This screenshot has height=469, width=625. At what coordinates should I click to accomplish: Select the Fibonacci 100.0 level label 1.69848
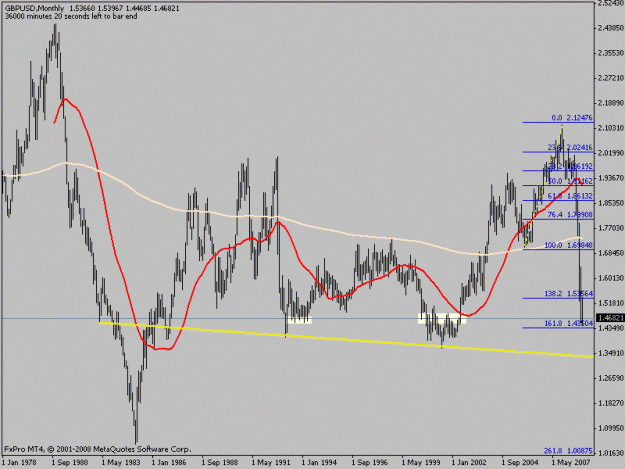[568, 245]
